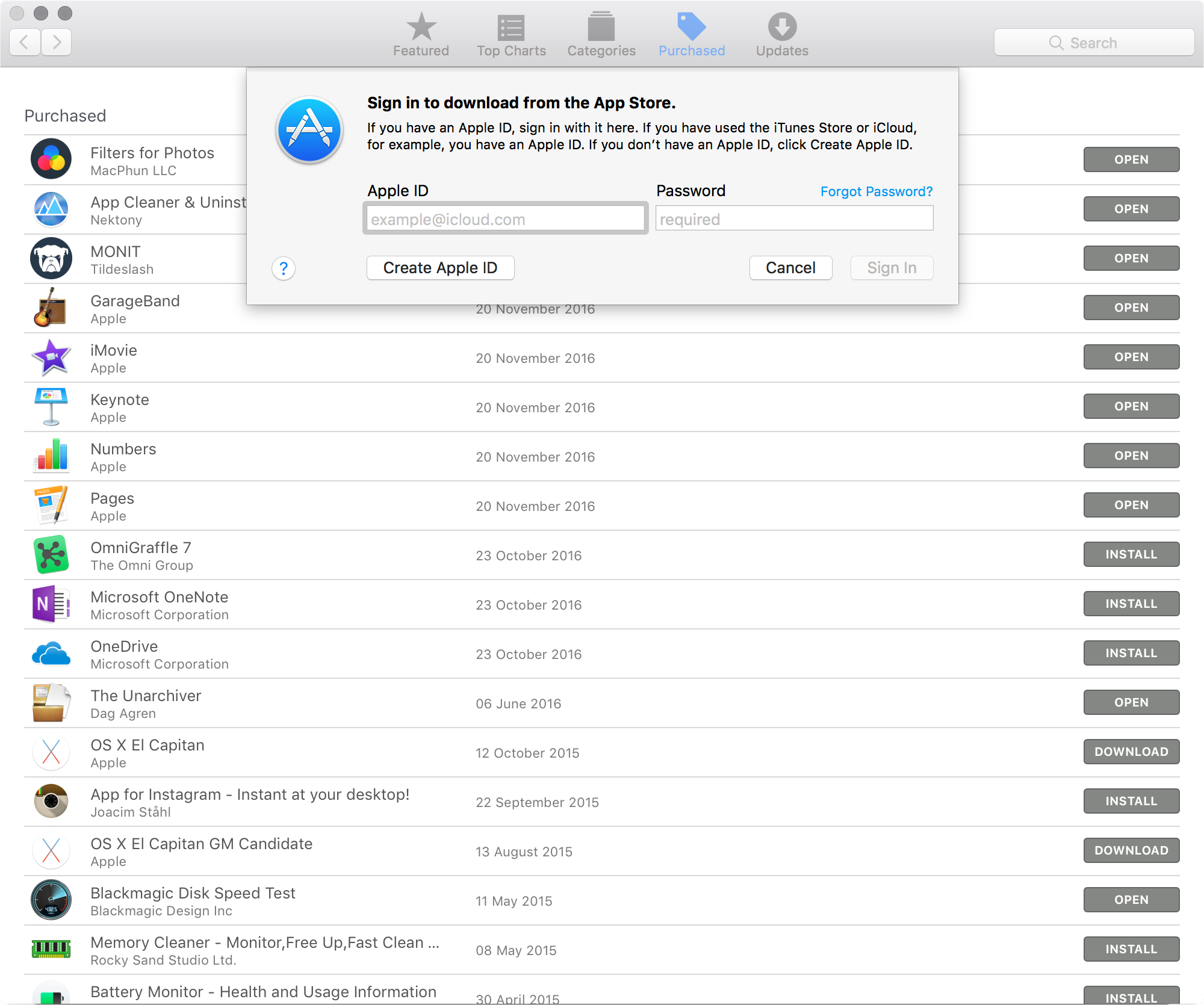Open iMovie with its OPEN button
Screen dimensions: 1204x1005
point(1131,357)
